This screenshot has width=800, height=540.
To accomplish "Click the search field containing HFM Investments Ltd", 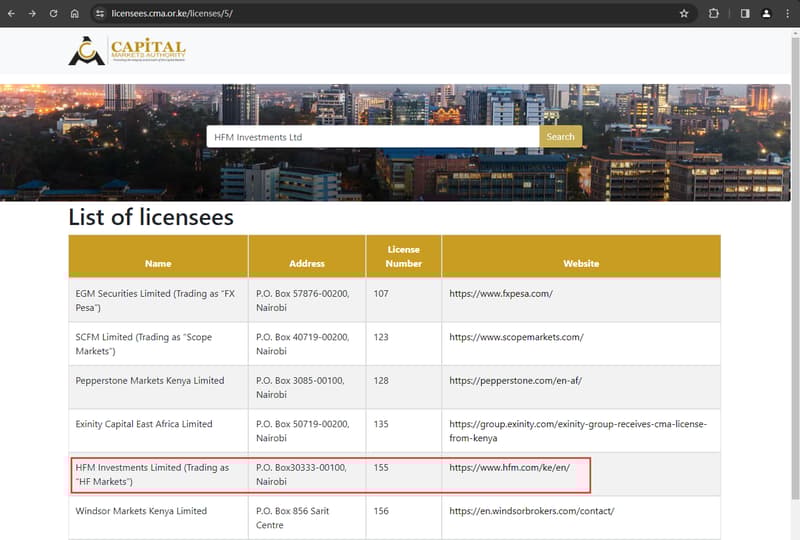I will pyautogui.click(x=372, y=137).
